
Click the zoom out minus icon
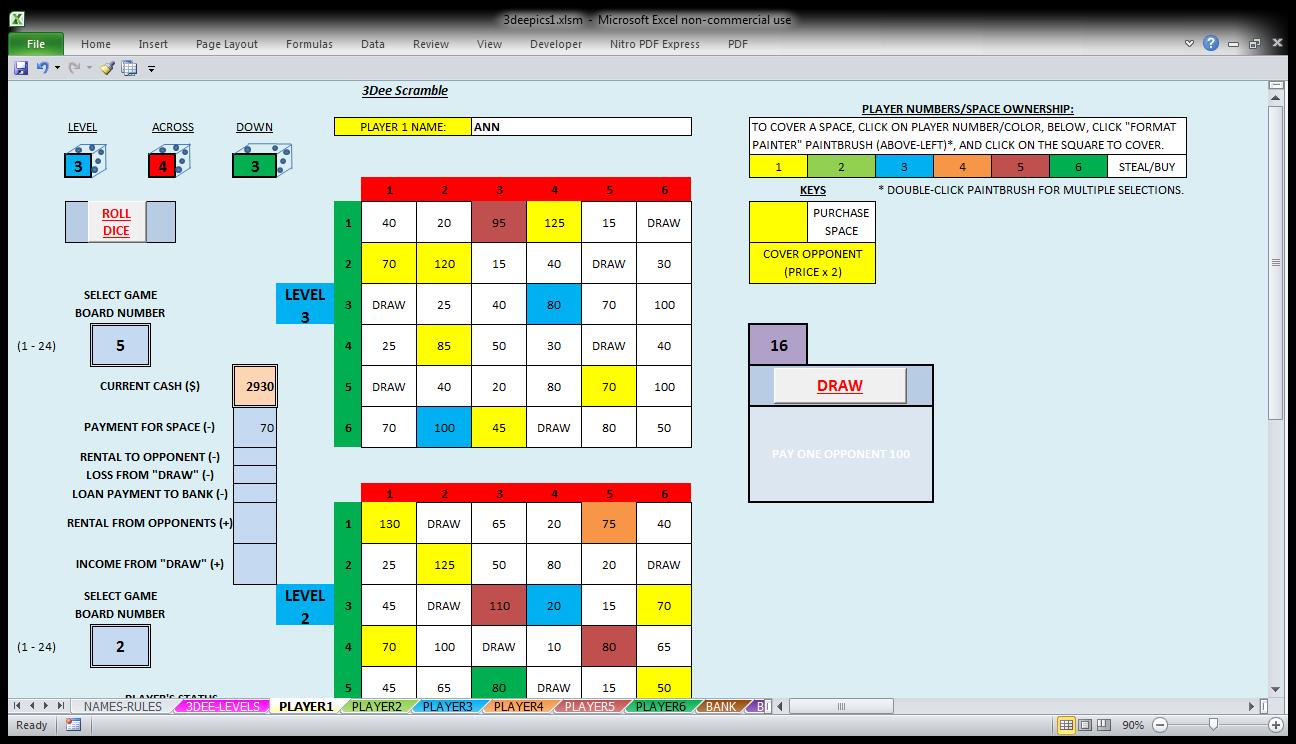tap(1160, 725)
